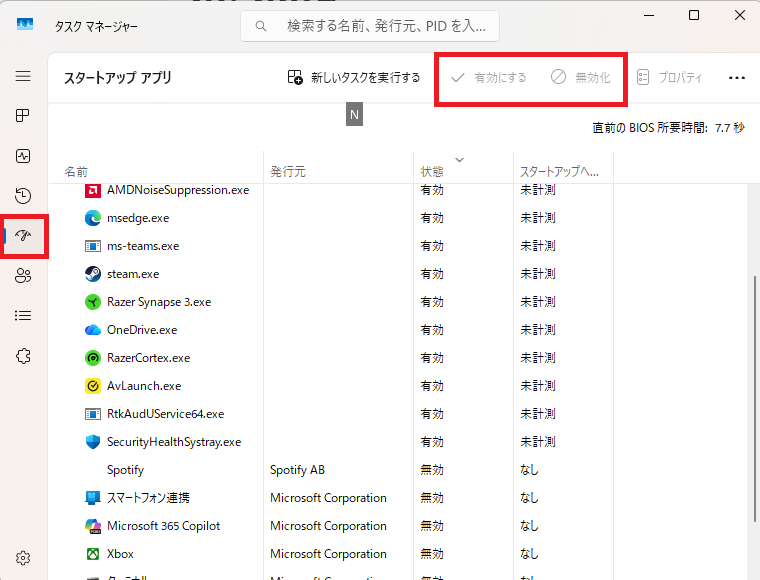
Task: Click the msedge.exe Edge icon
Action: [93, 218]
